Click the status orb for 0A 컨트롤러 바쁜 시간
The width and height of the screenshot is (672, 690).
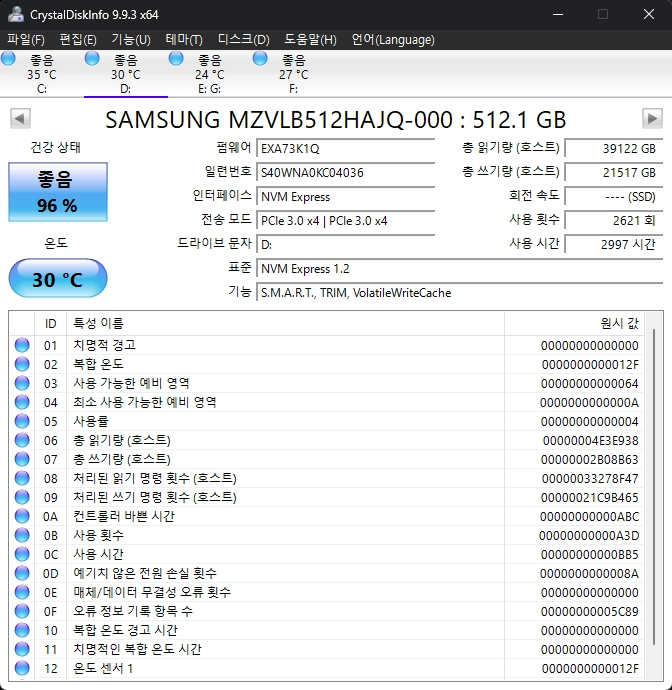point(22,516)
